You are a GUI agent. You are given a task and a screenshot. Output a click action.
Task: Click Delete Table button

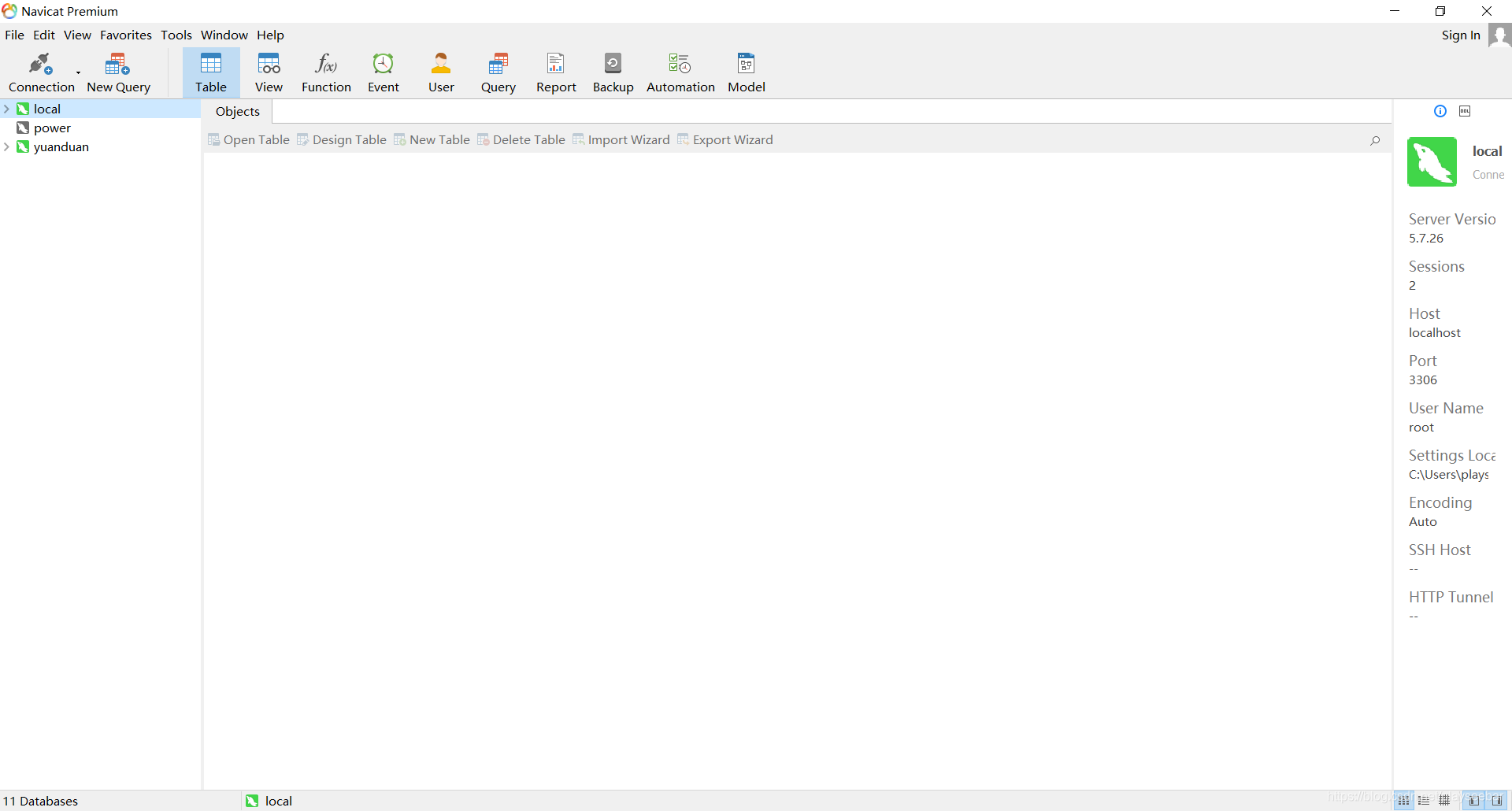pyautogui.click(x=521, y=139)
